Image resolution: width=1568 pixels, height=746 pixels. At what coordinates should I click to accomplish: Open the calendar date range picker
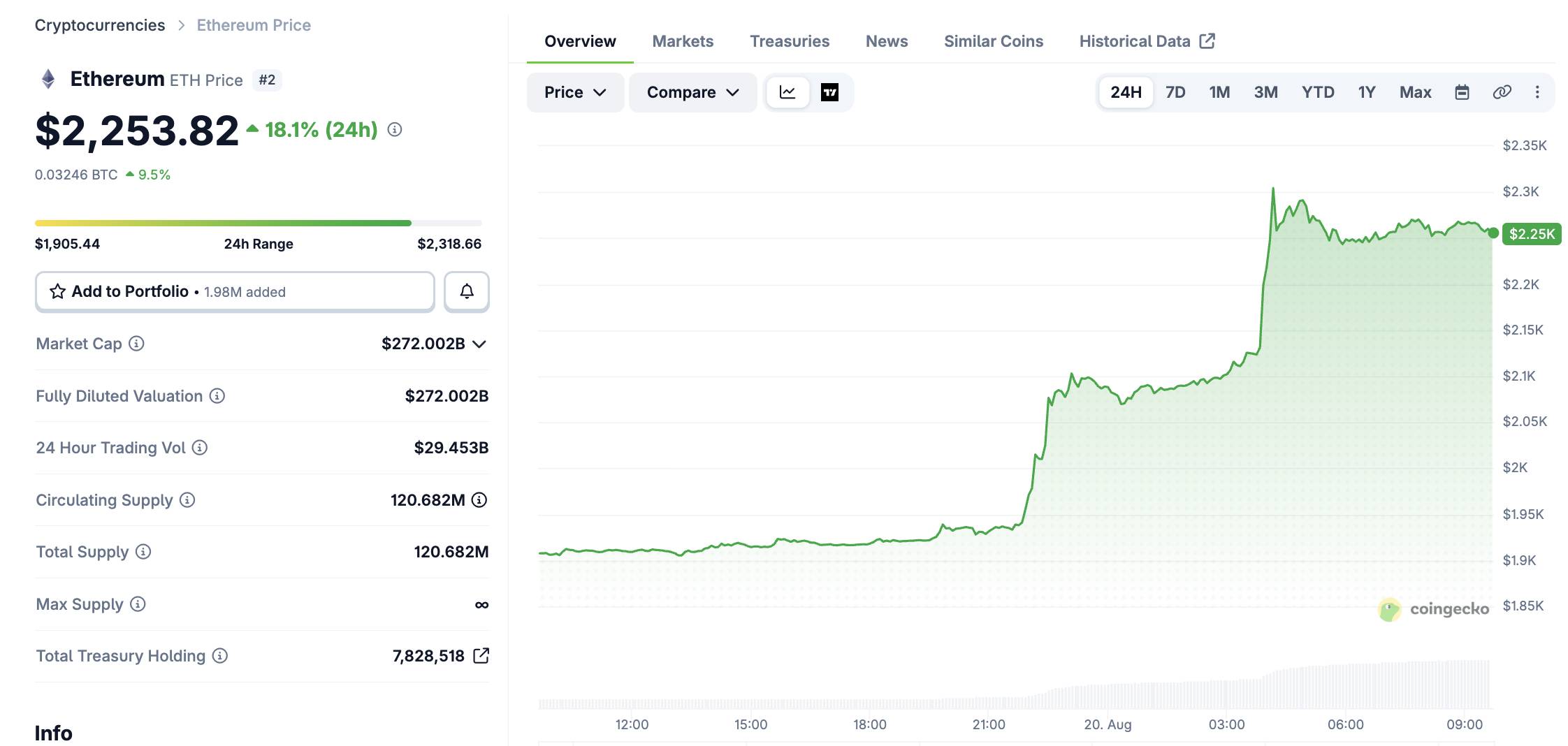[1462, 92]
